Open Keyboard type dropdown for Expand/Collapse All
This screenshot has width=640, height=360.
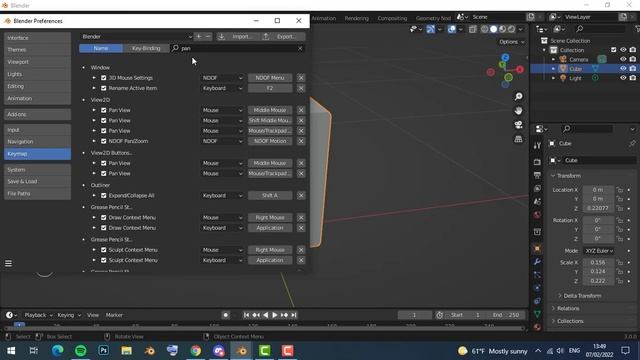click(222, 196)
